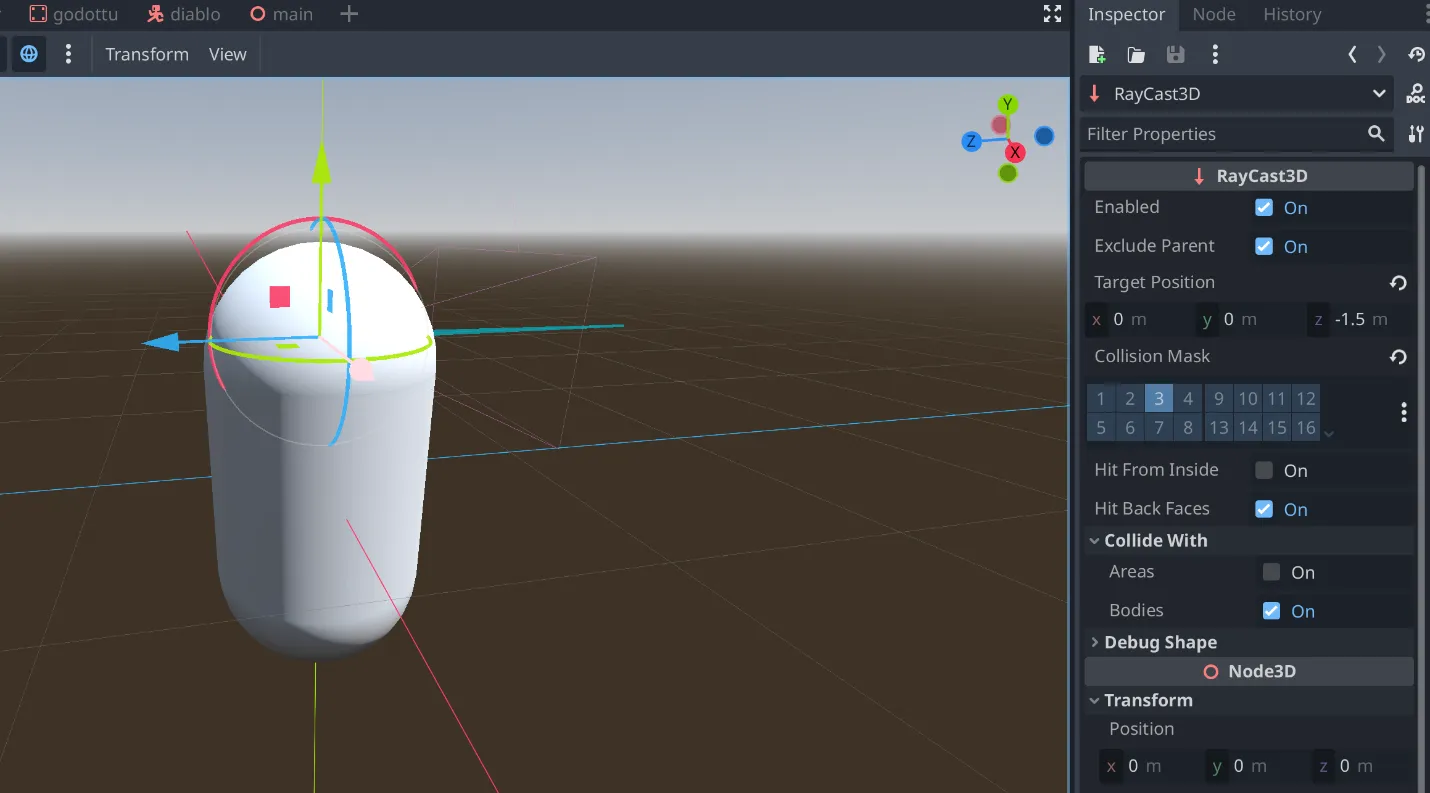Toggle distraction-free mode fullscreen icon
This screenshot has height=793, width=1430.
(x=1052, y=14)
